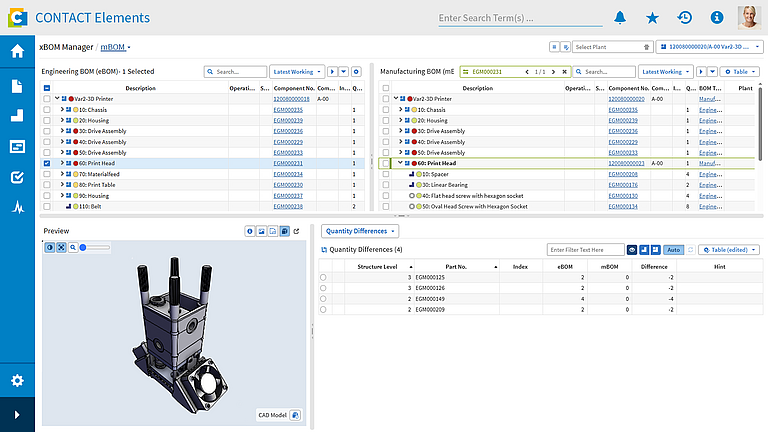Expand eBOM 70: Materialfeed node
Viewport: 768px width, 432px height.
(62, 174)
